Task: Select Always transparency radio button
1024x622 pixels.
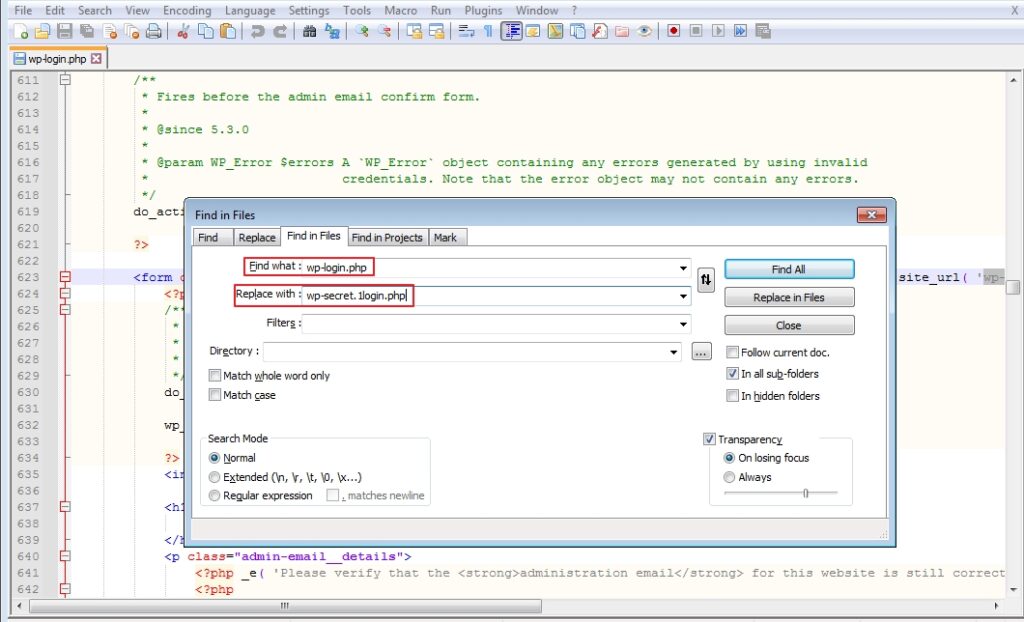Action: 729,477
